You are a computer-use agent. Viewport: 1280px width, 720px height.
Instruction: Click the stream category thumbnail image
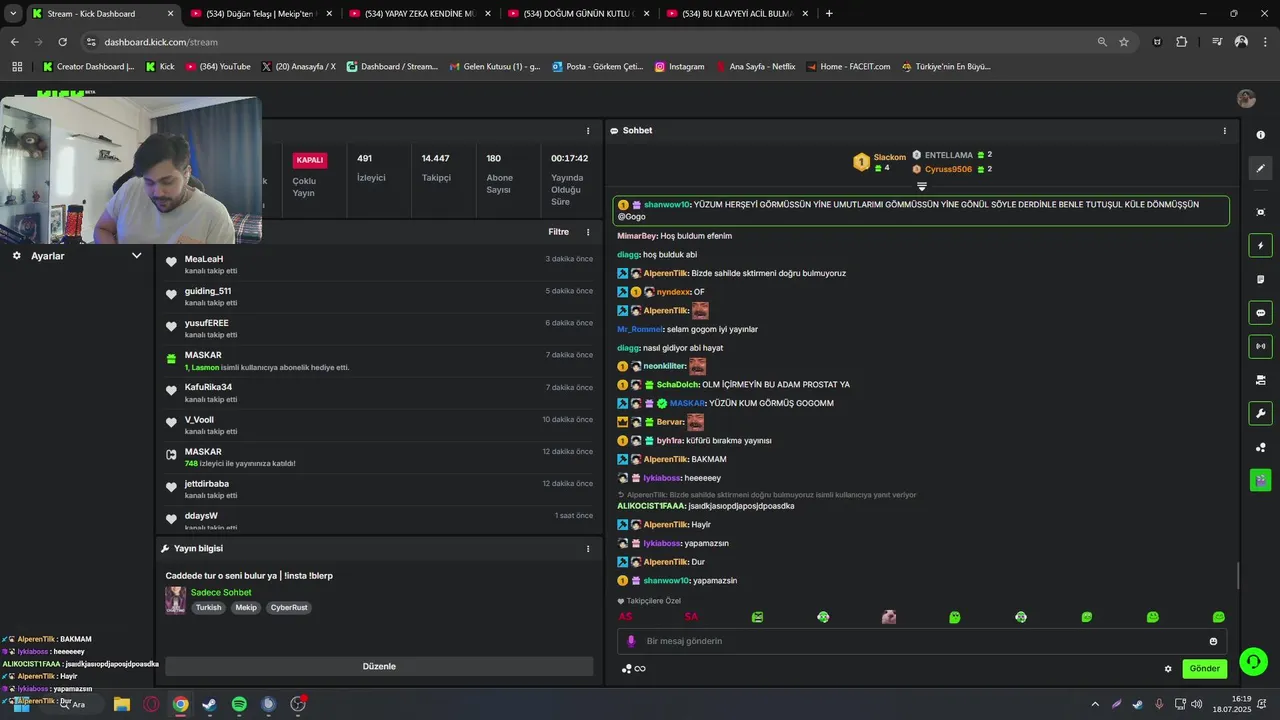(175, 600)
